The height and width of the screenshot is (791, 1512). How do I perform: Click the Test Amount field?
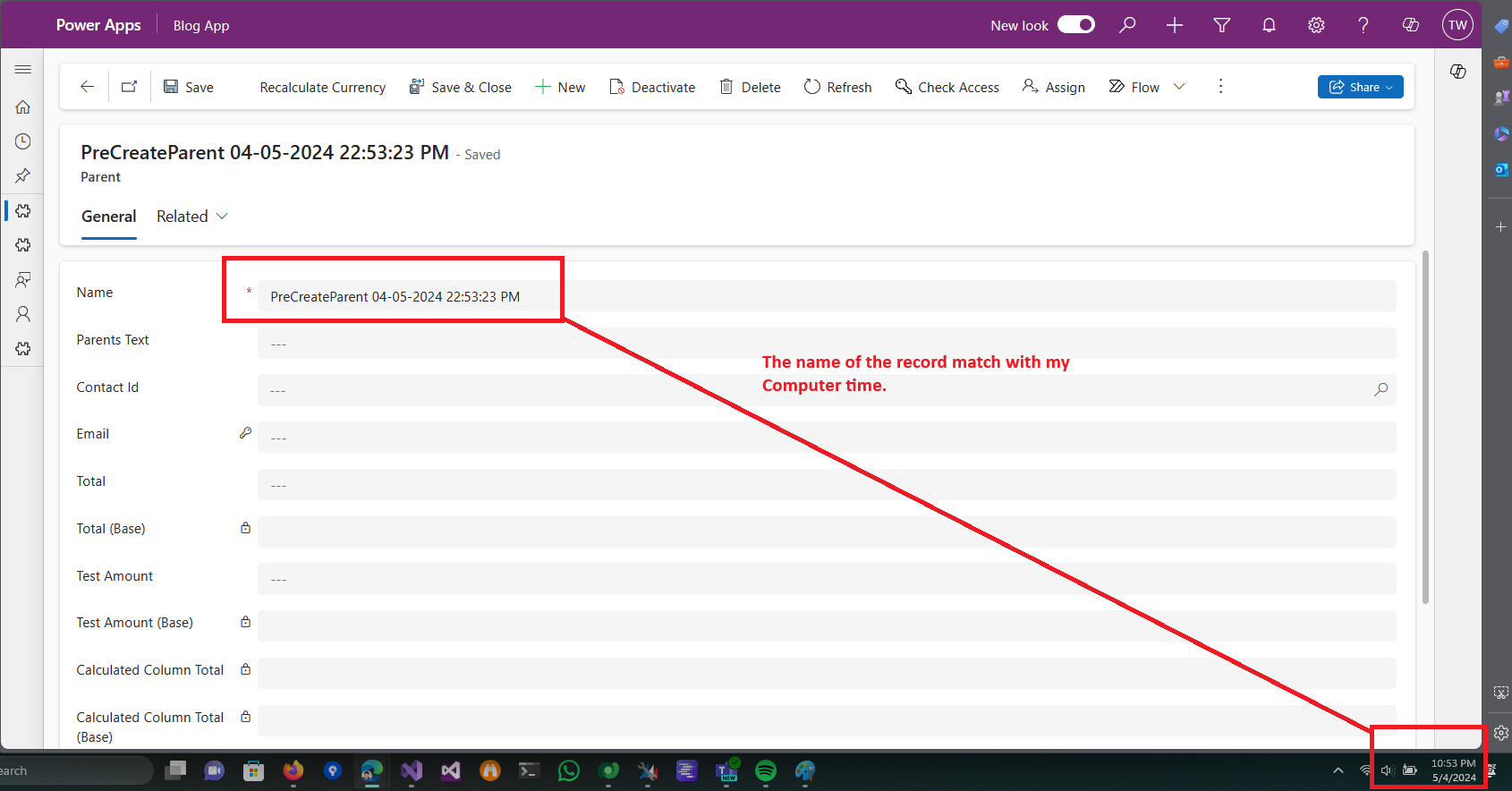coord(826,579)
